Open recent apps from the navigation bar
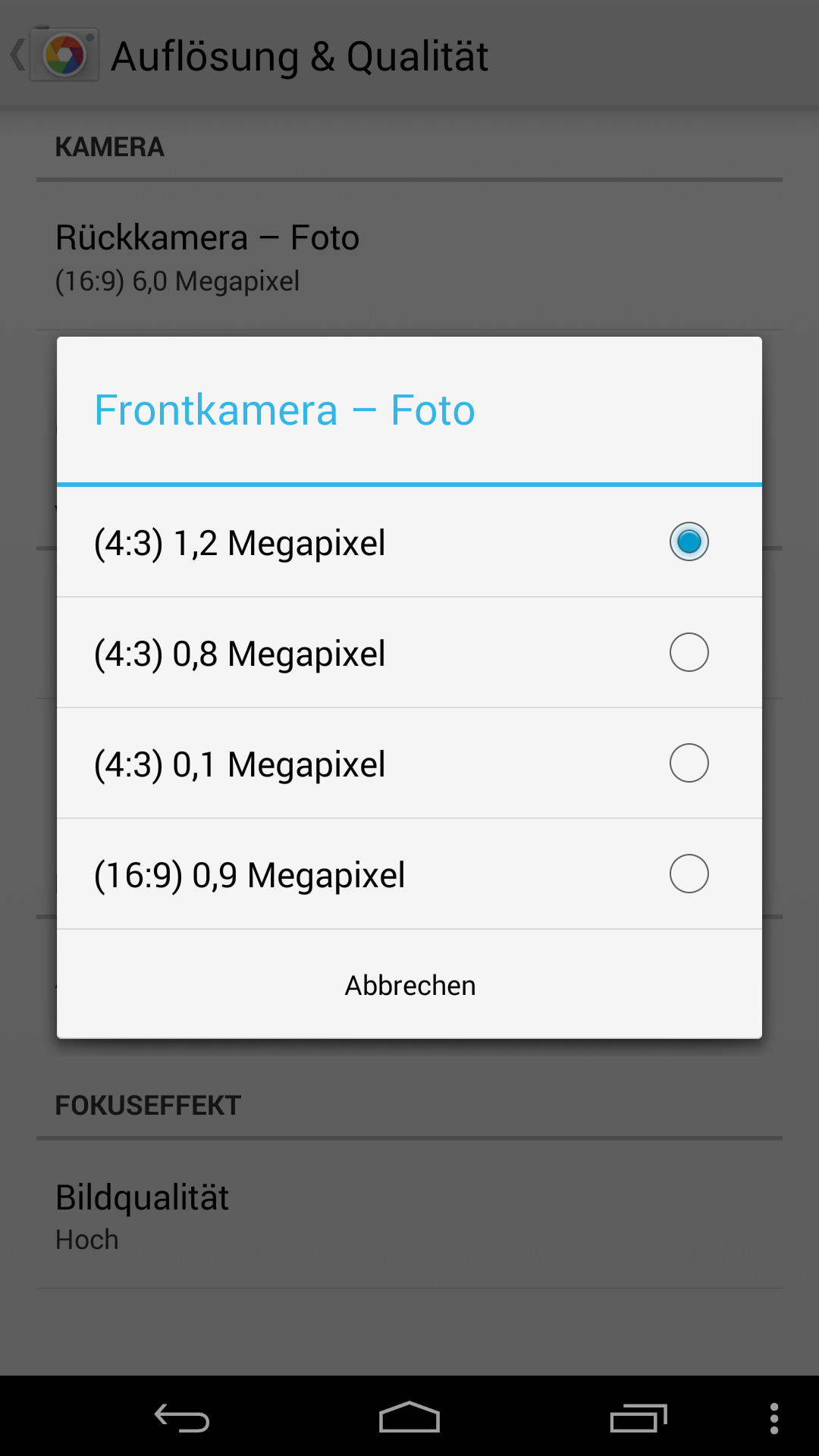Viewport: 819px width, 1456px height. [x=638, y=1417]
